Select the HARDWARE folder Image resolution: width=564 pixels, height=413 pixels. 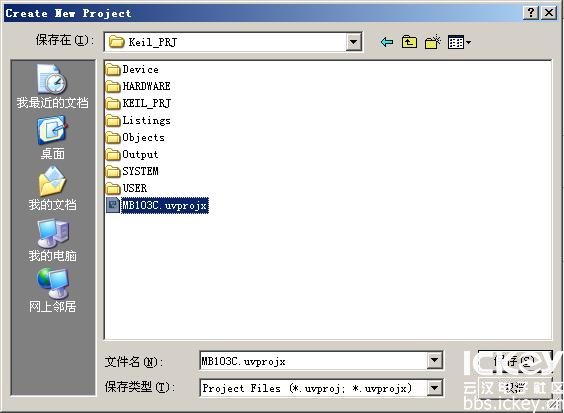(138, 86)
